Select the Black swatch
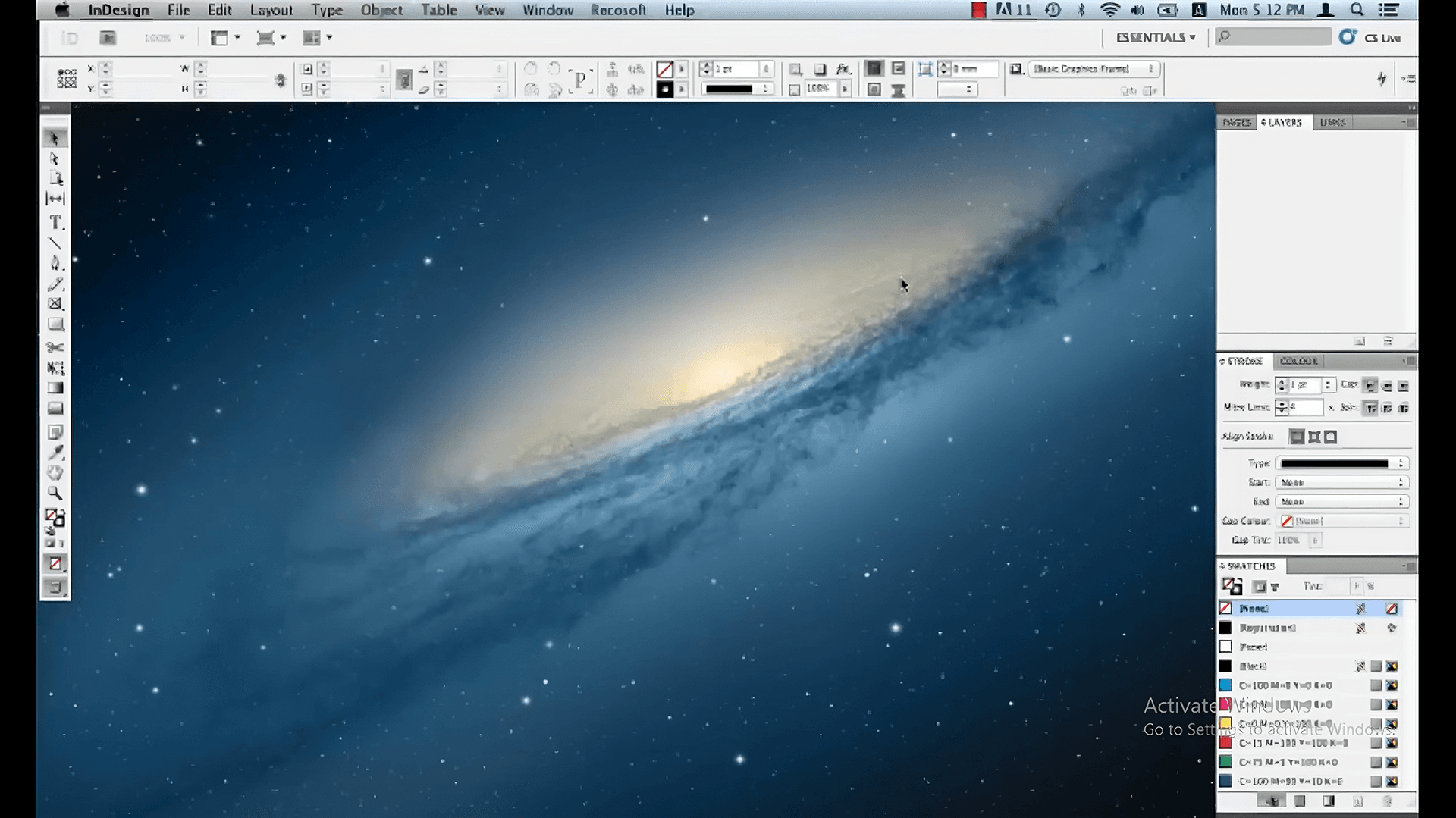Viewport: 1456px width, 818px height. (1311, 666)
